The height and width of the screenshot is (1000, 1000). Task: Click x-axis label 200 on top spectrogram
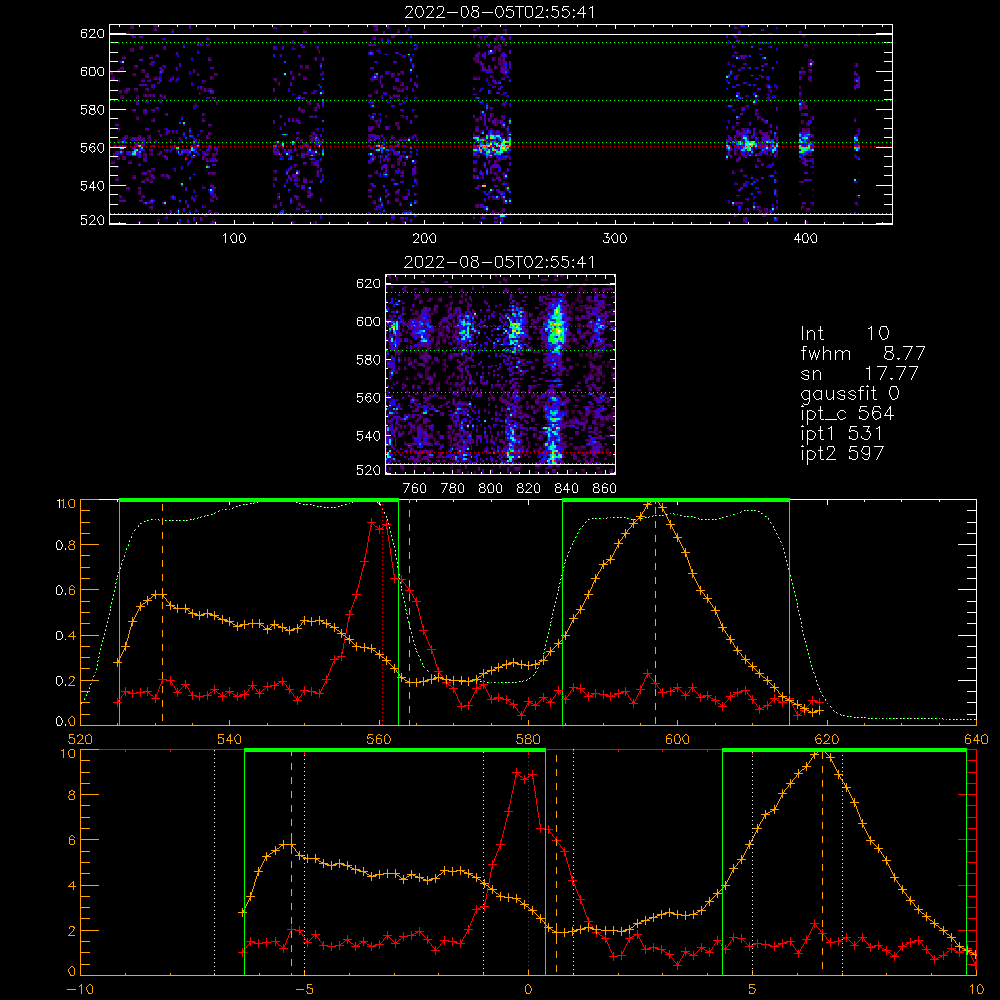pos(424,239)
